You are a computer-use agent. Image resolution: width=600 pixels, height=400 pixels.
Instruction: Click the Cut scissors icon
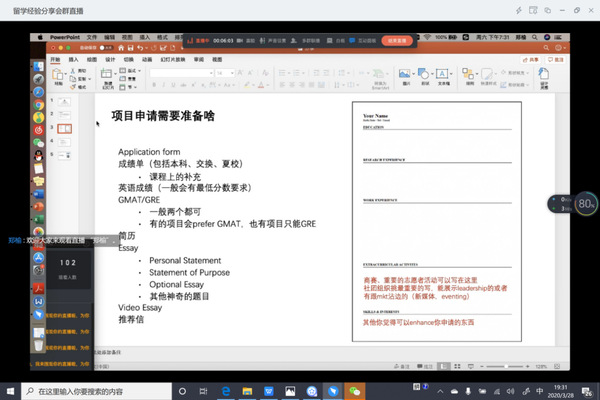[x=73, y=71]
